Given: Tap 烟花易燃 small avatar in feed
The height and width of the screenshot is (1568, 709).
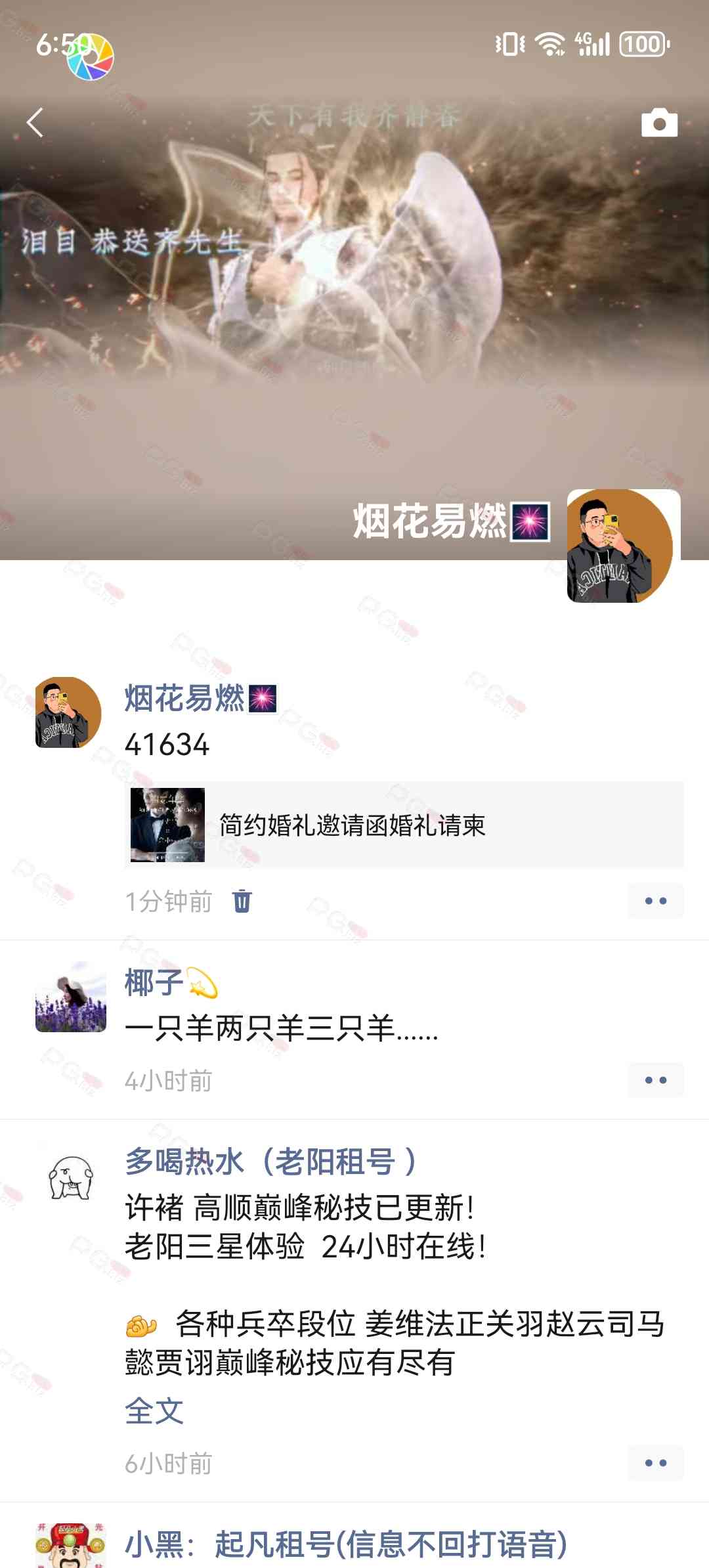Looking at the screenshot, I should [68, 712].
